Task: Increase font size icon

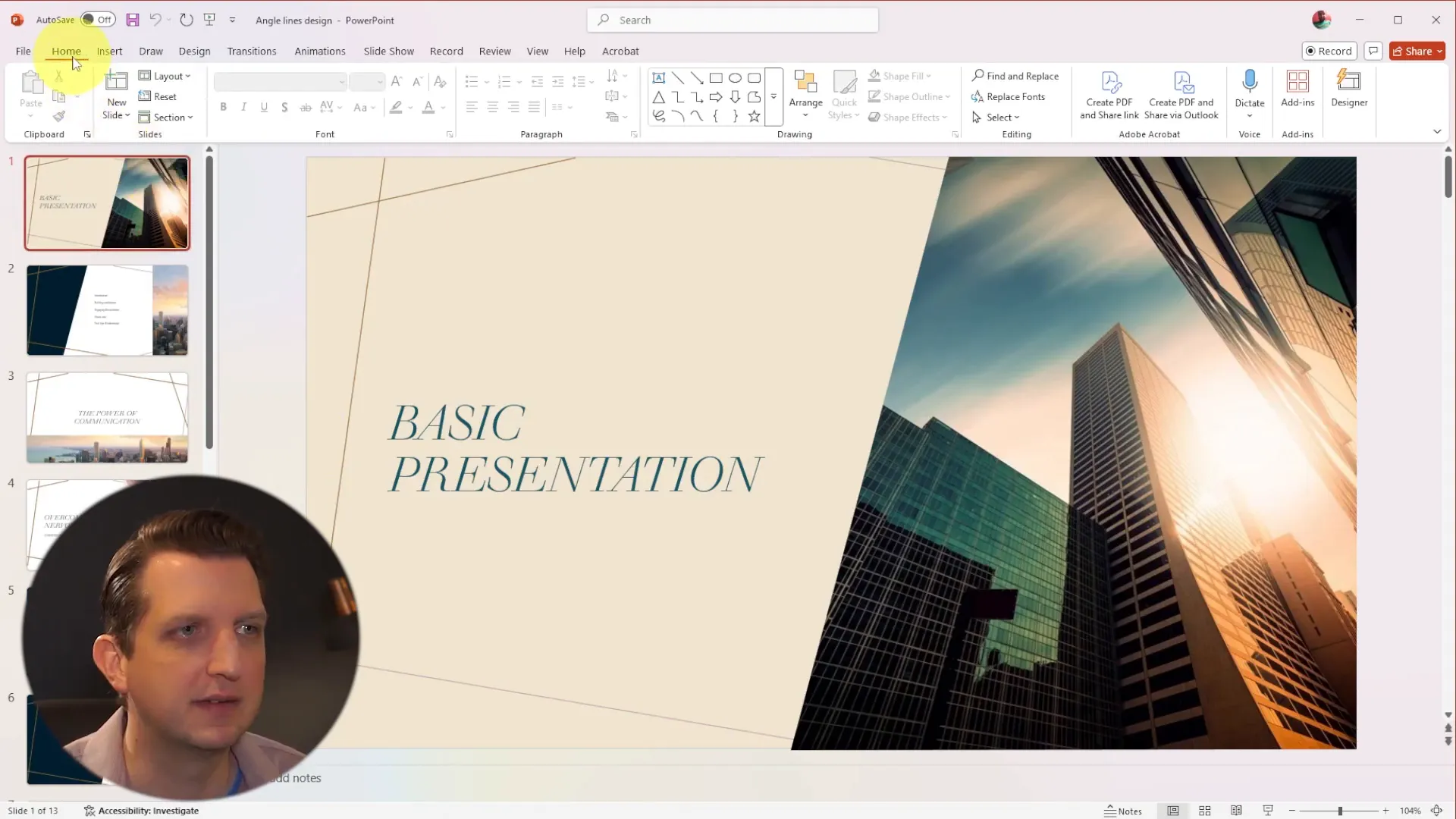Action: click(396, 81)
